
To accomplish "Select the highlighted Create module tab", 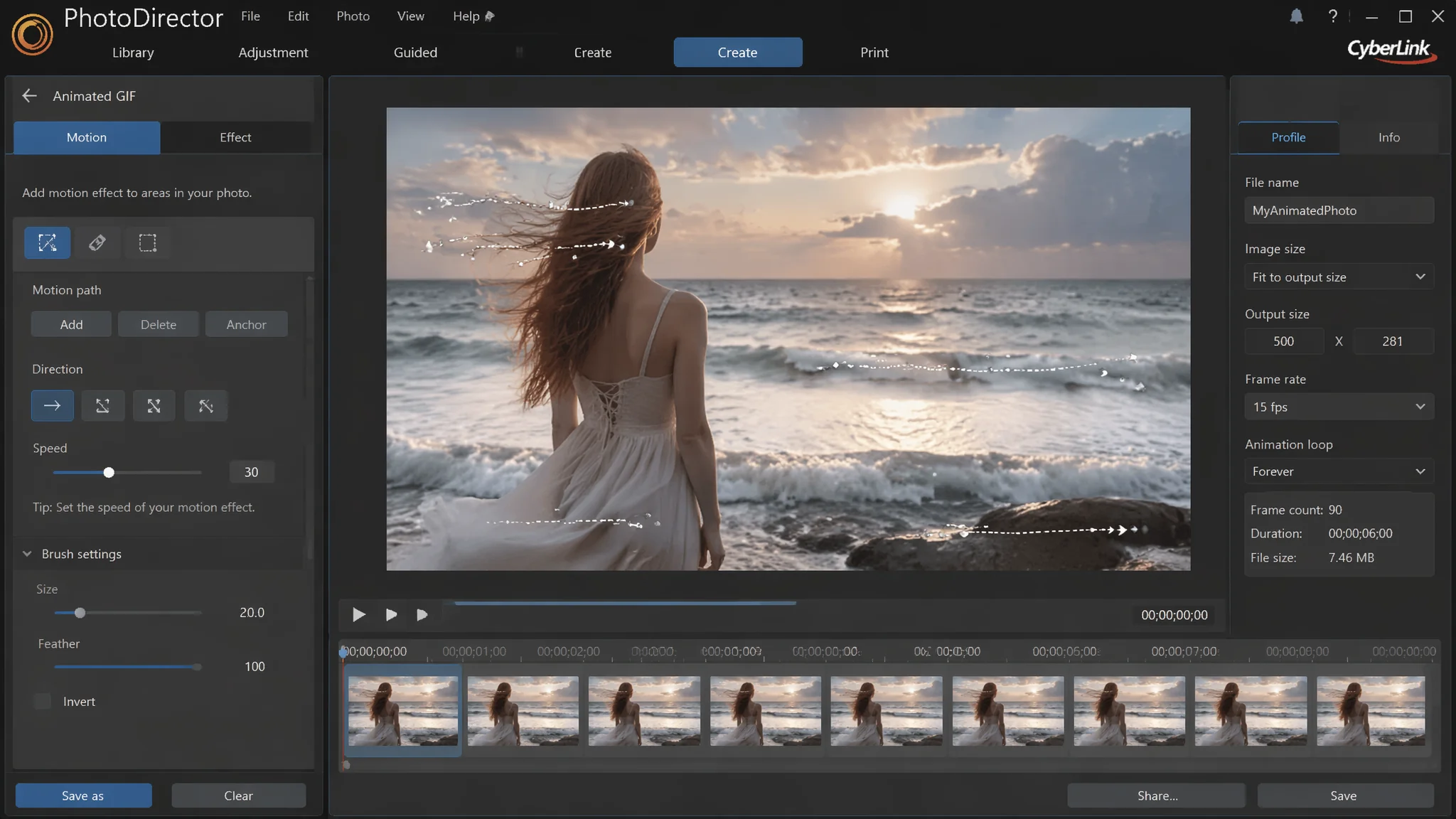I will pyautogui.click(x=738, y=52).
